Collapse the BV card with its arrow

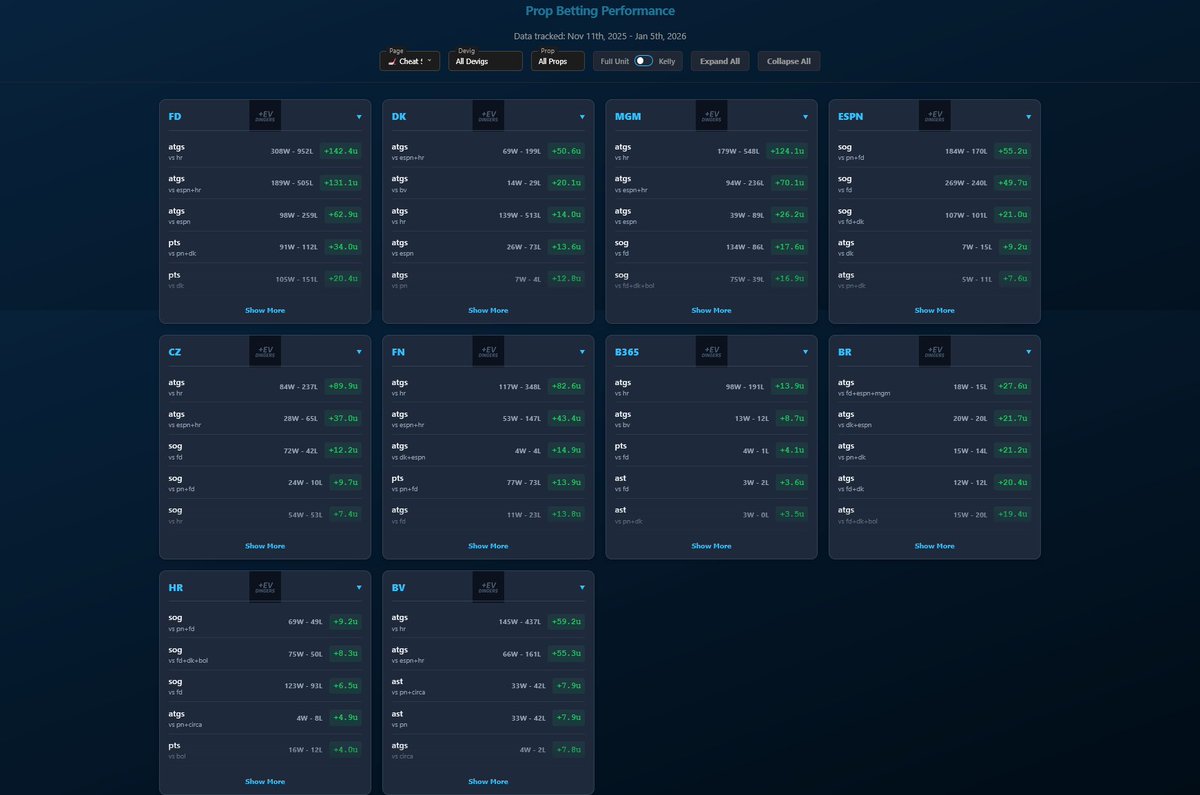[x=582, y=589]
